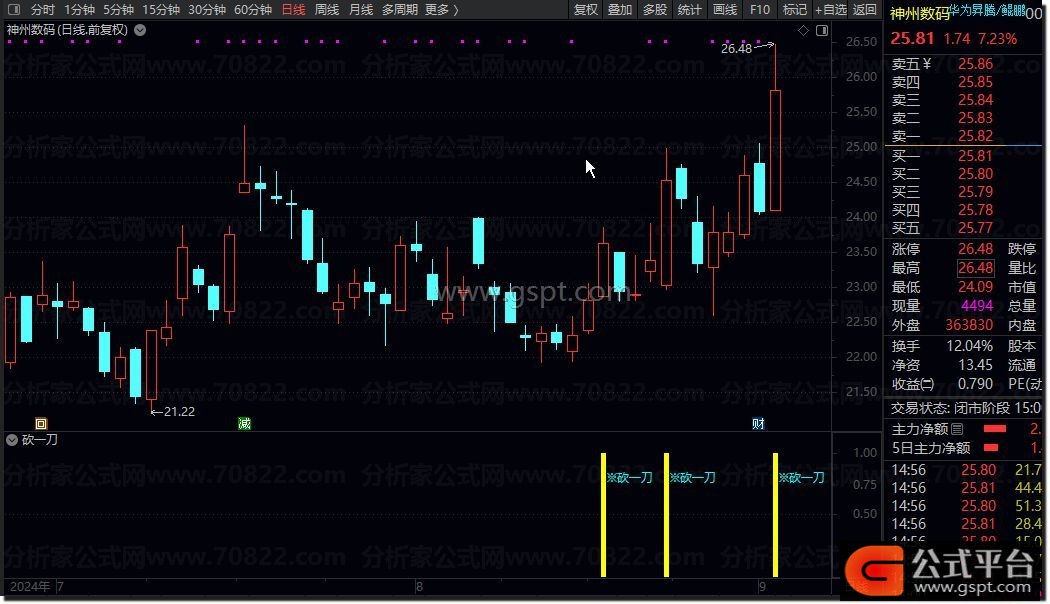
Task: Click the ¥ icon beside 卖五
Action: 927,64
